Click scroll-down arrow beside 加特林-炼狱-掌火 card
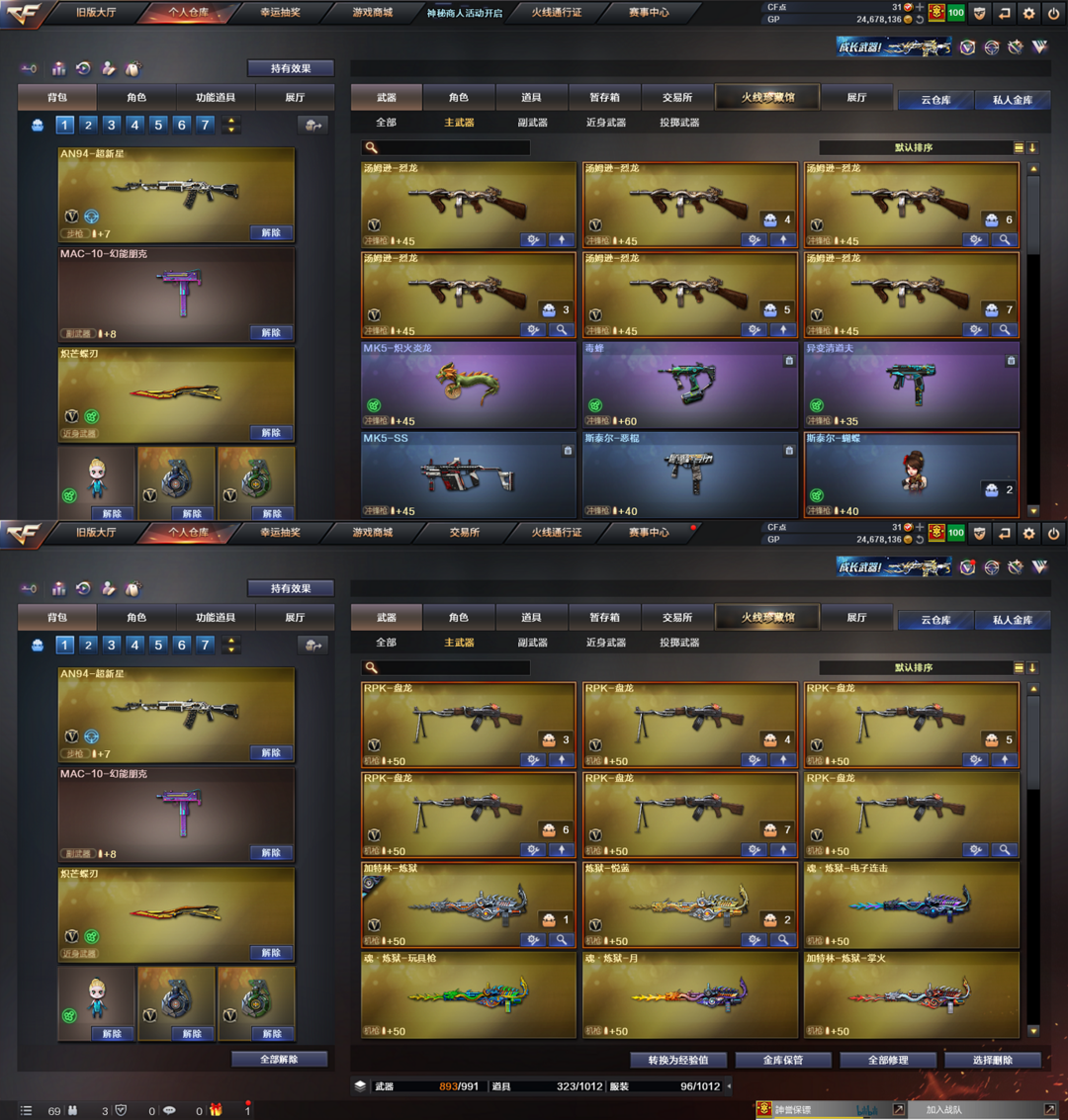 tap(1033, 1031)
